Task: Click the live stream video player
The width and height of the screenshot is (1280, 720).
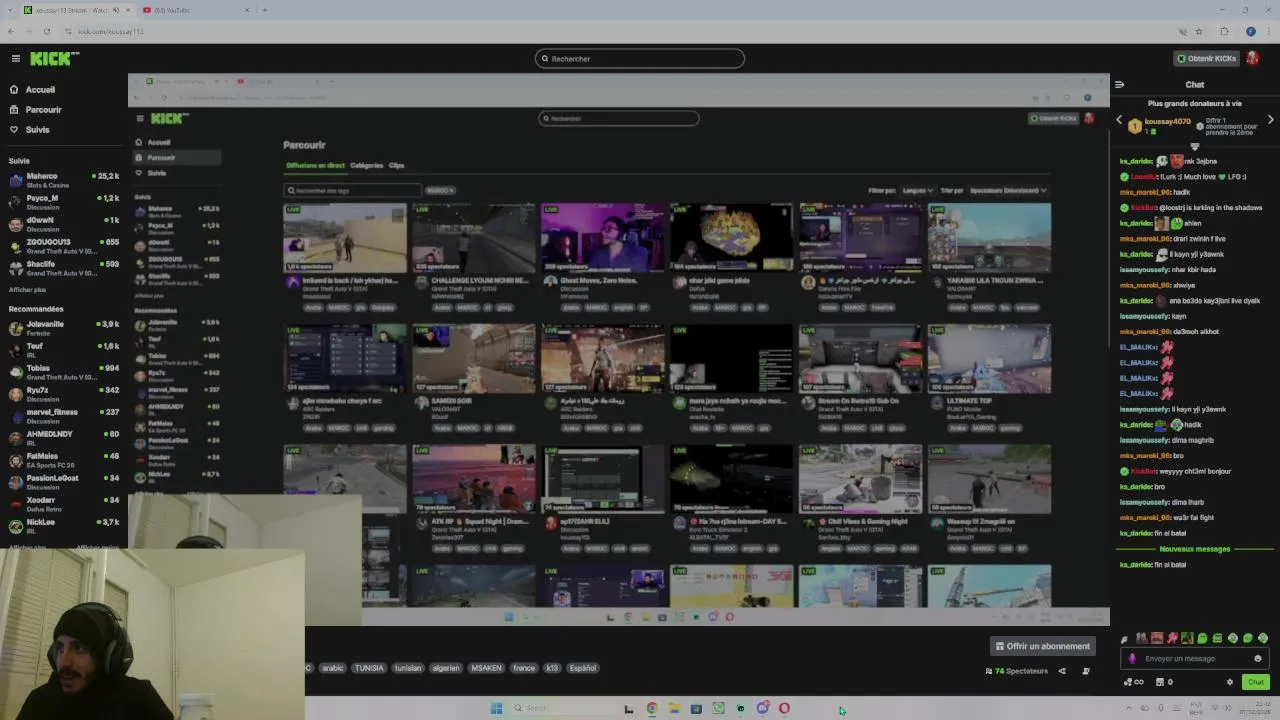Action: pos(618,350)
